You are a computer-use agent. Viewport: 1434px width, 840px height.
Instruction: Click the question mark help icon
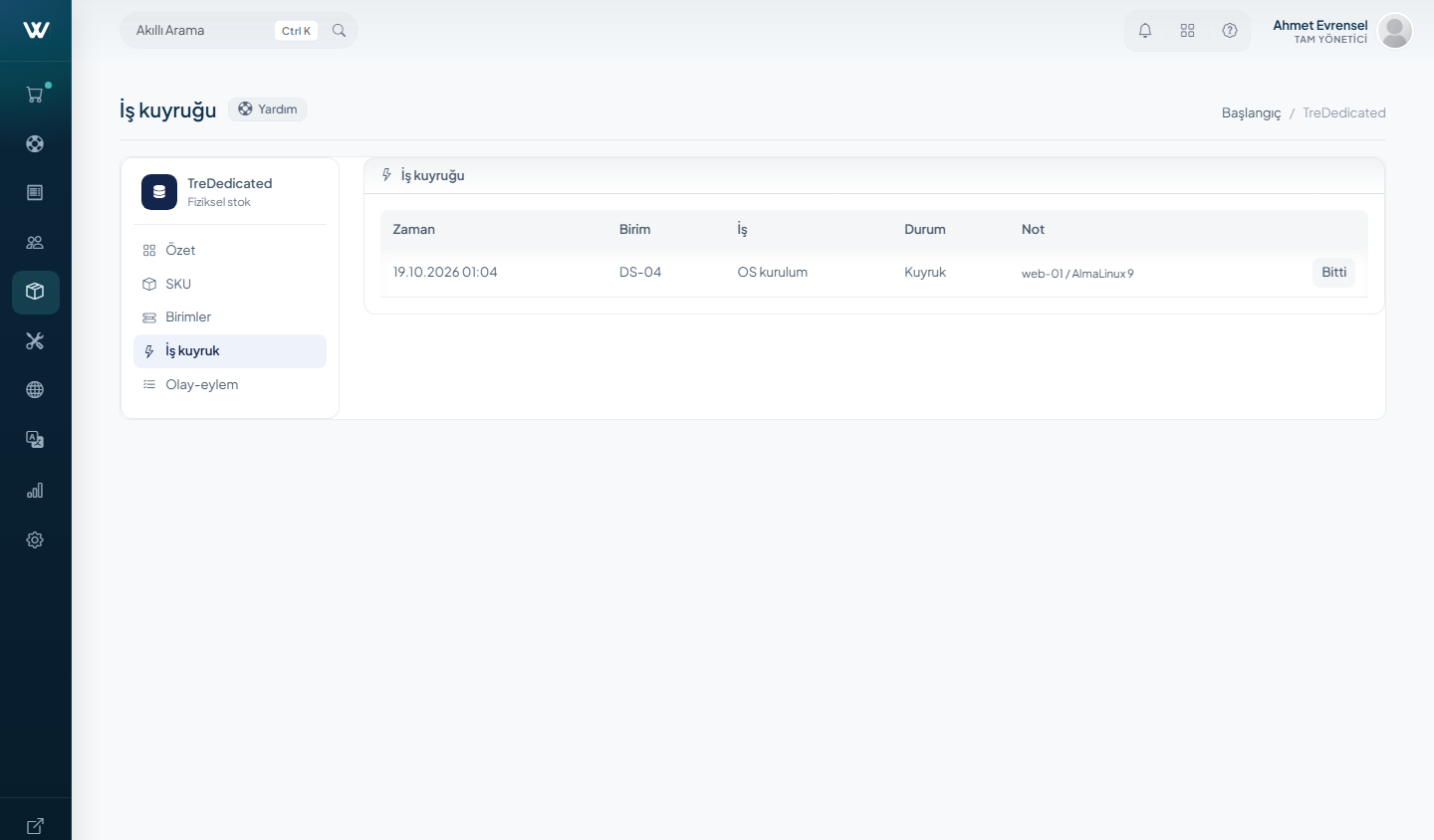pyautogui.click(x=1230, y=31)
